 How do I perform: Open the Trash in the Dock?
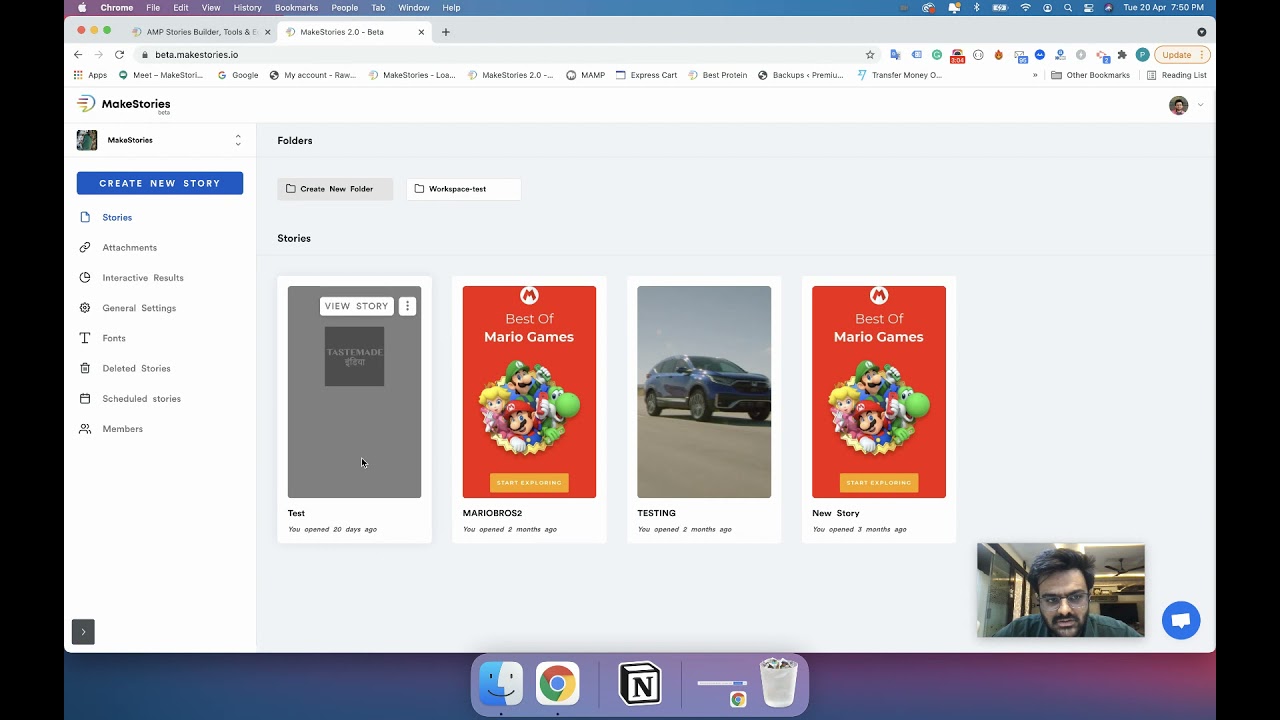(779, 683)
